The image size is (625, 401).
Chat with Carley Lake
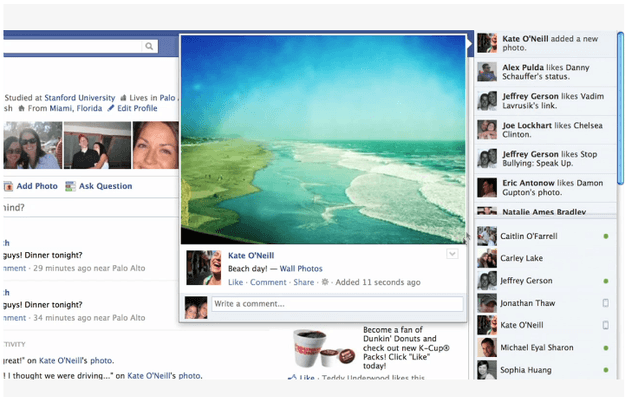click(x=545, y=258)
